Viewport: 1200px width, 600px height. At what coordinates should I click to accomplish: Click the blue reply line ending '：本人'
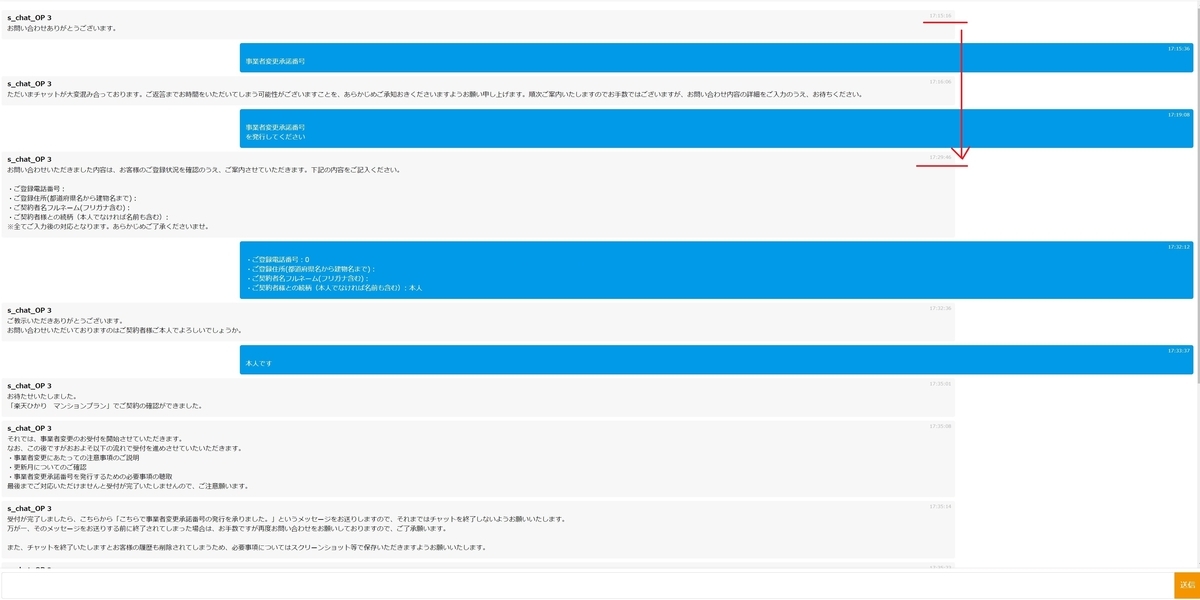334,288
